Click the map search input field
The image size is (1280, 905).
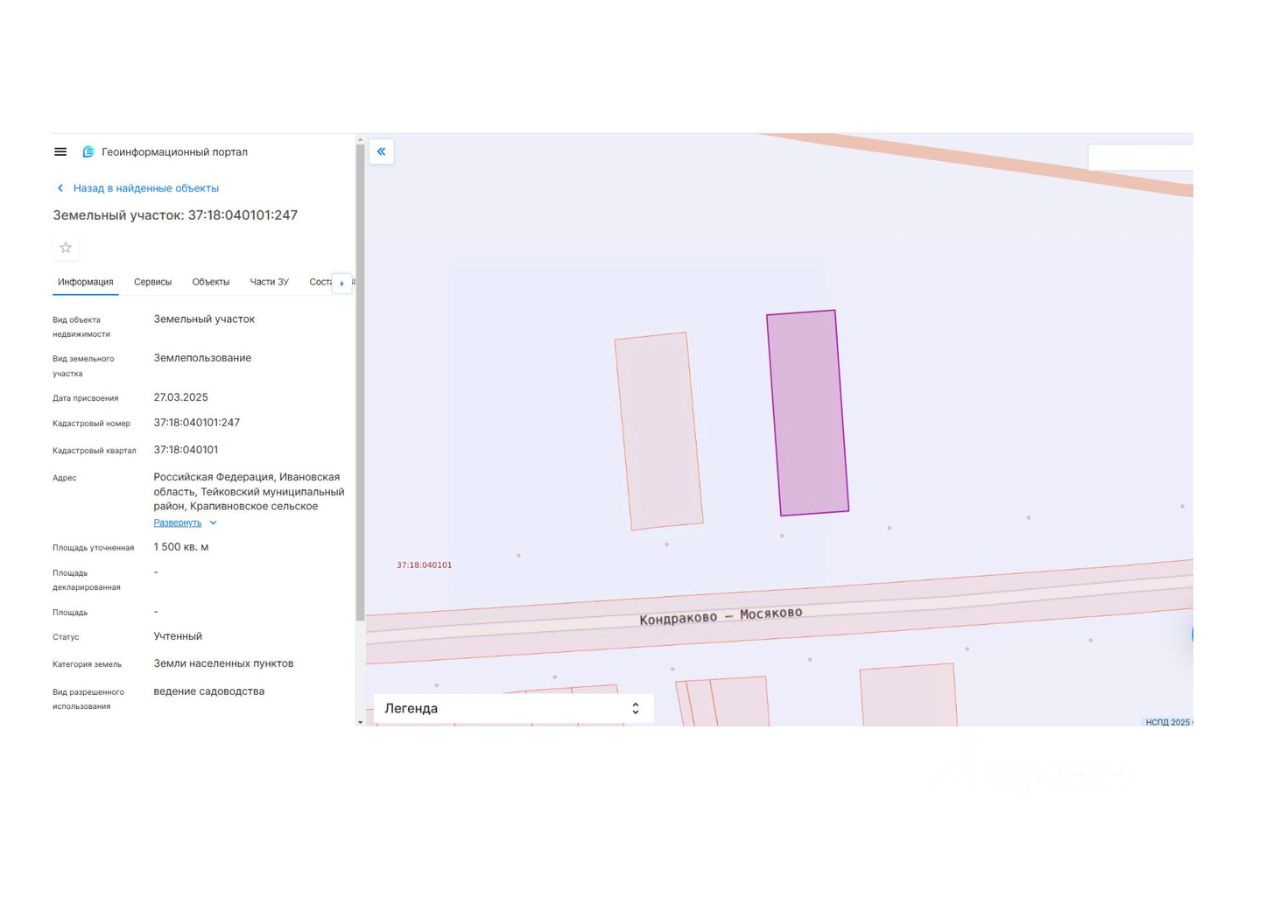click(1140, 158)
